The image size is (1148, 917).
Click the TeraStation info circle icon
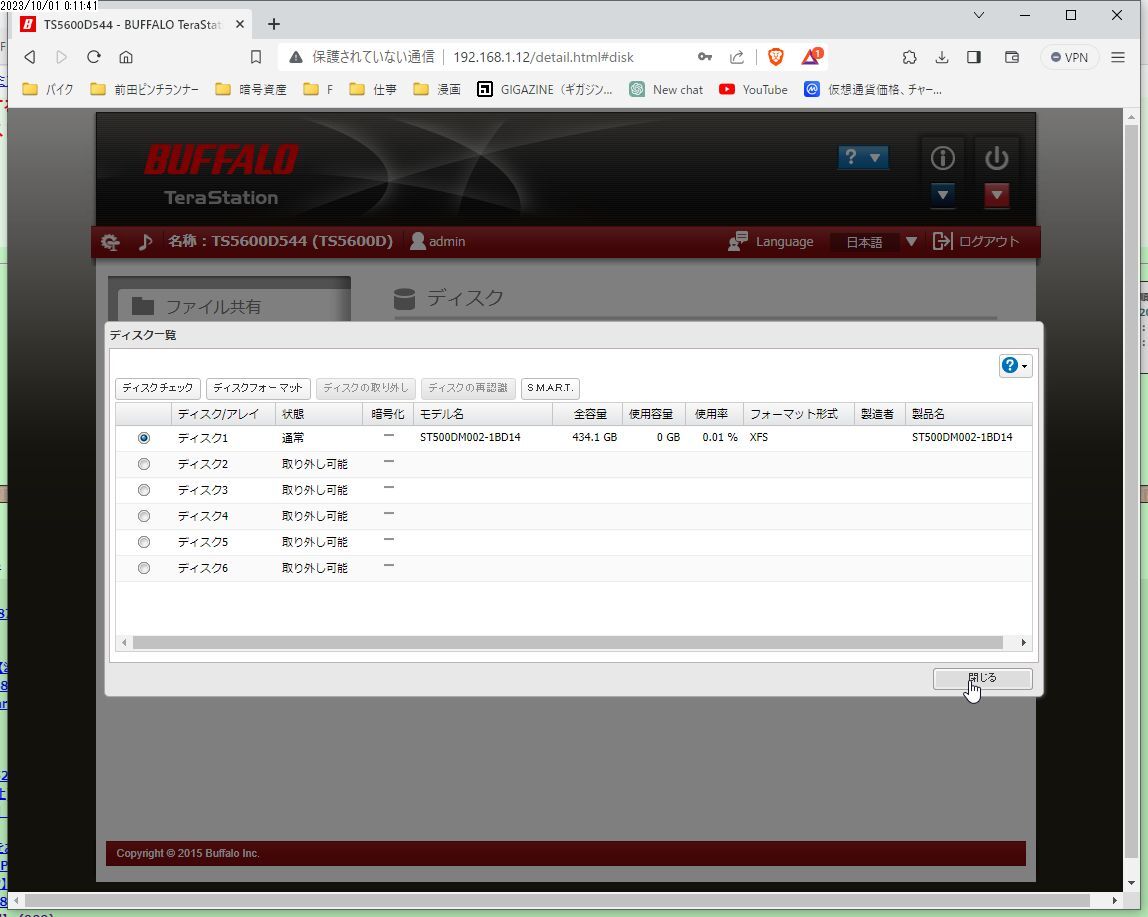click(942, 157)
